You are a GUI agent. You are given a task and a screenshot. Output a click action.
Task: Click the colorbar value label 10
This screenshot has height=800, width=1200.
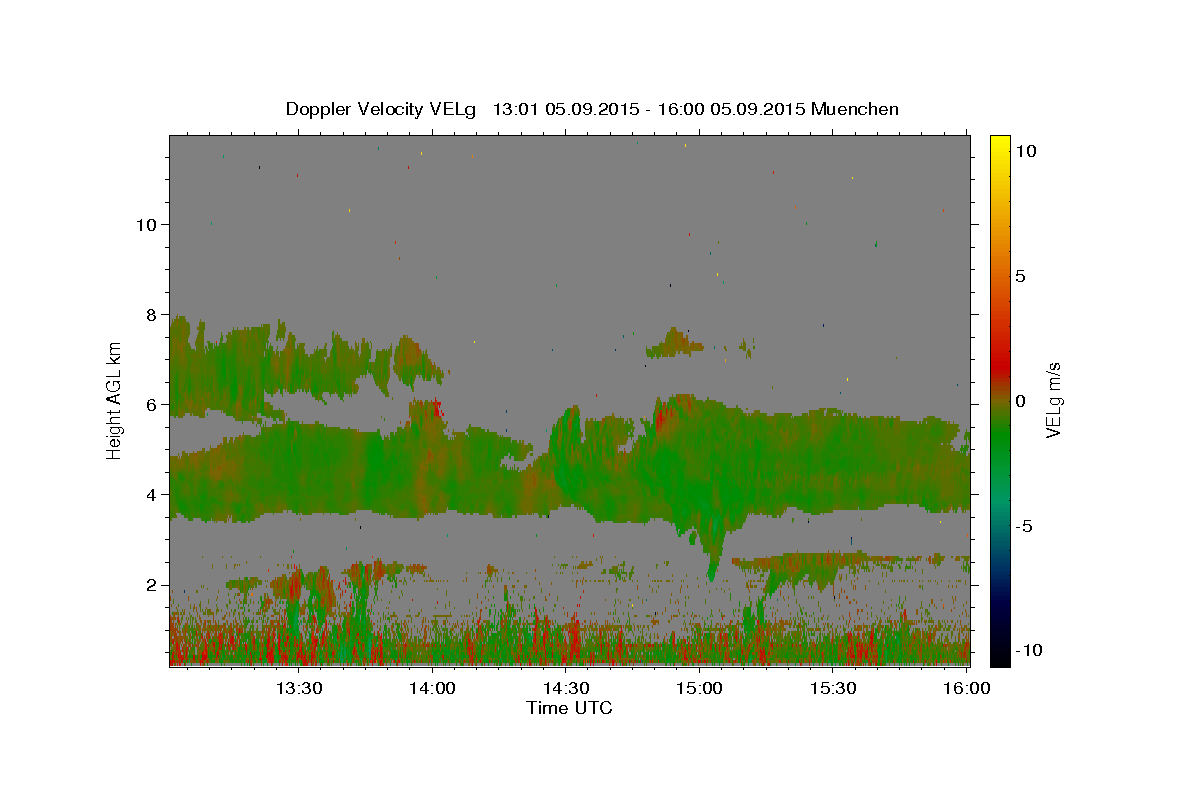(x=1025, y=150)
